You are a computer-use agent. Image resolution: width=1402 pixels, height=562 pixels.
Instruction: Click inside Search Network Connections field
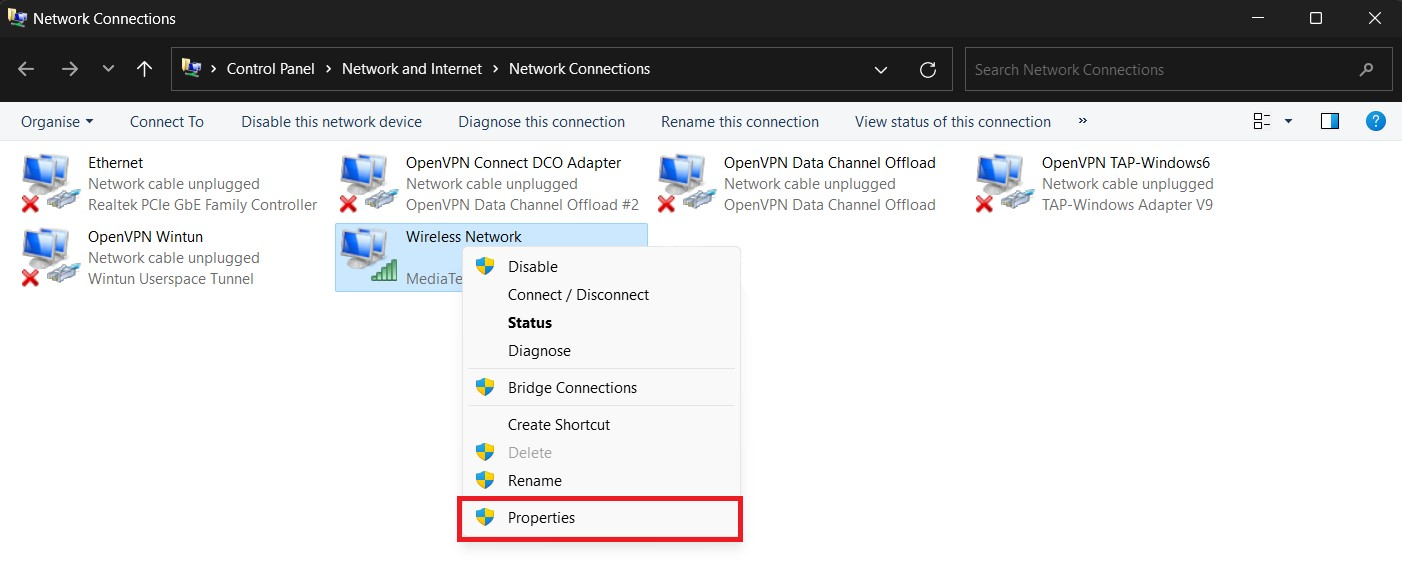point(1160,70)
